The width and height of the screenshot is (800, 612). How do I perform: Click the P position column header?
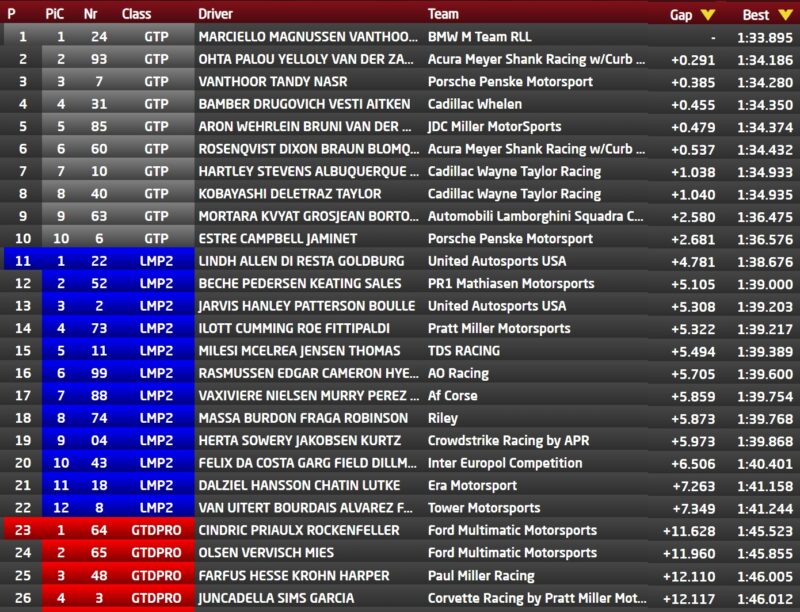(12, 14)
